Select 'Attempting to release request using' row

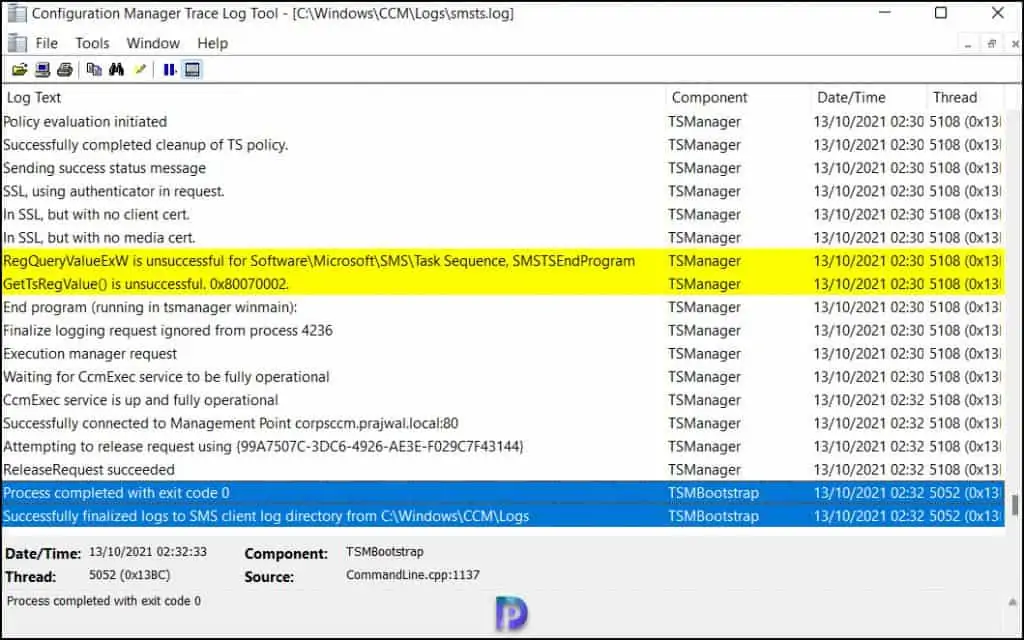(502, 446)
